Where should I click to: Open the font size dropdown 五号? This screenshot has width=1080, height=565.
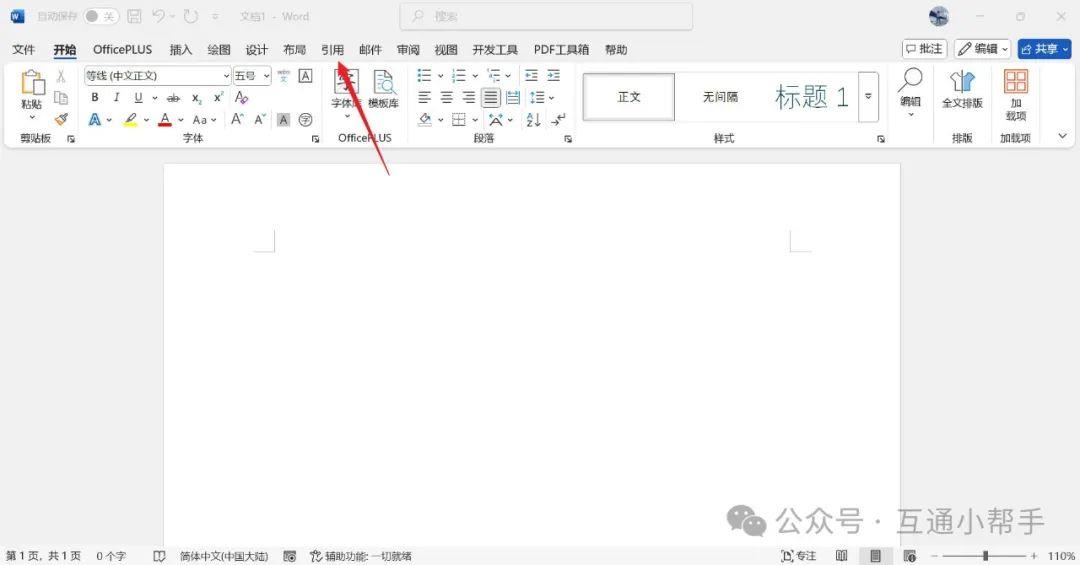[267, 76]
